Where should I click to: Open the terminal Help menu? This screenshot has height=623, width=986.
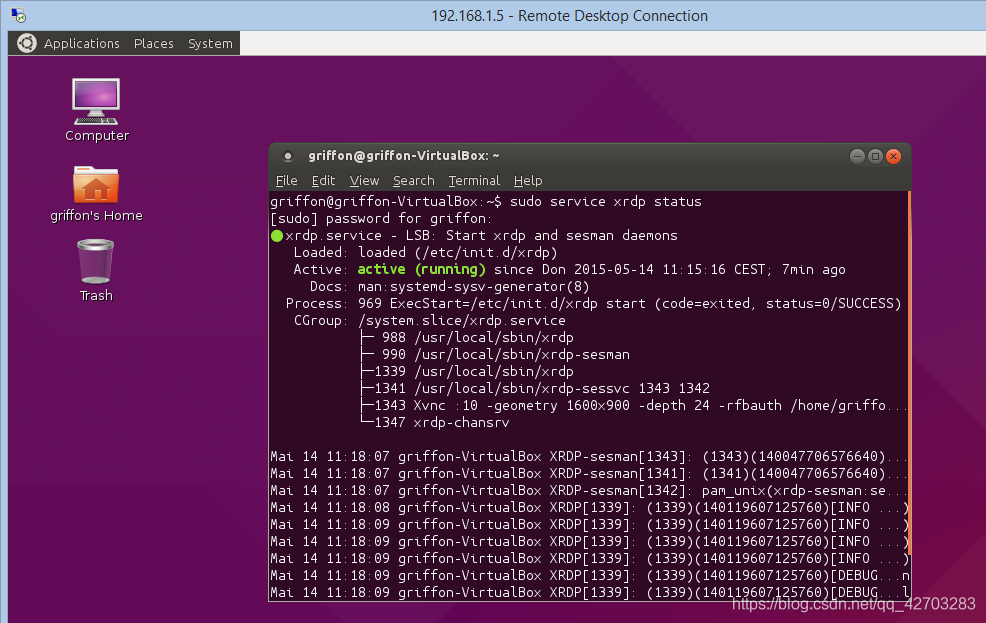click(x=528, y=180)
